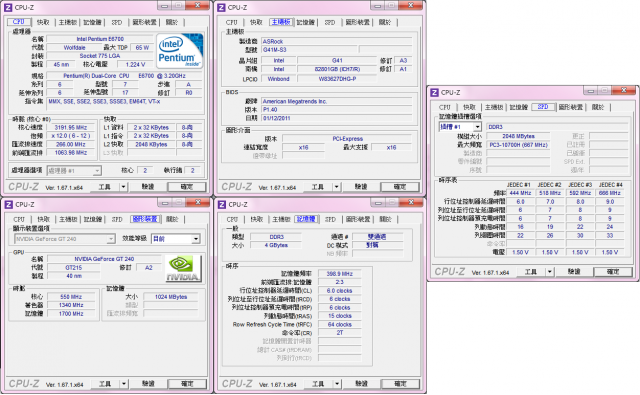The width and height of the screenshot is (640, 395).
Task: Click the core voltage 1.224 V field
Action: click(x=136, y=64)
